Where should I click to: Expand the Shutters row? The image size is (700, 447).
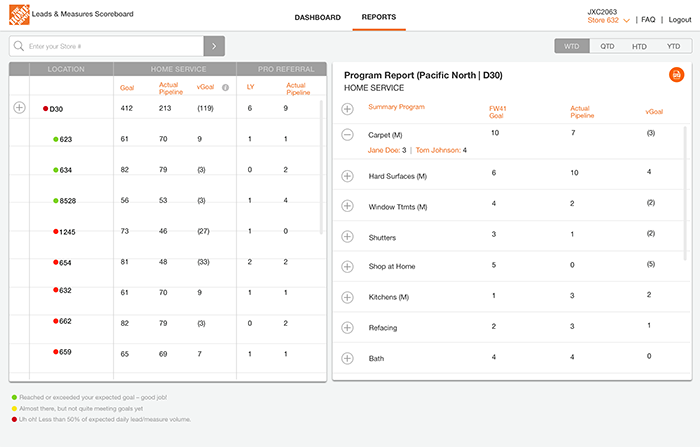tap(347, 236)
